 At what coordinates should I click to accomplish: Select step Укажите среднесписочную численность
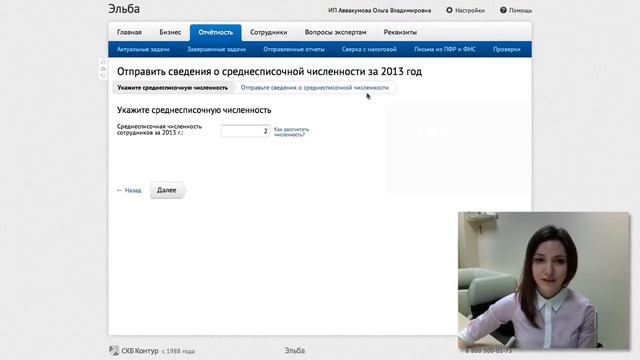point(172,88)
